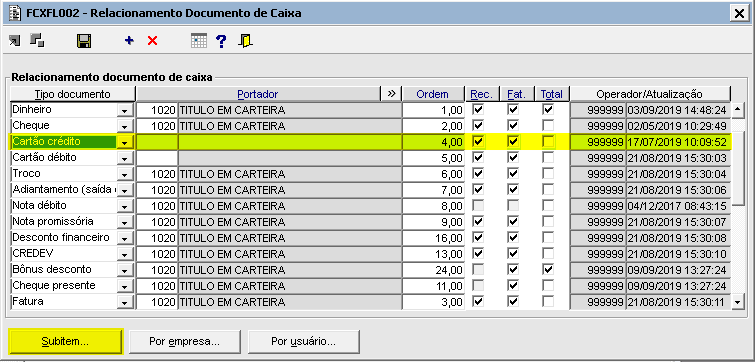Viewport: 755px width, 362px height.
Task: Open the Cartão crédito type dropdown
Action: (x=125, y=142)
